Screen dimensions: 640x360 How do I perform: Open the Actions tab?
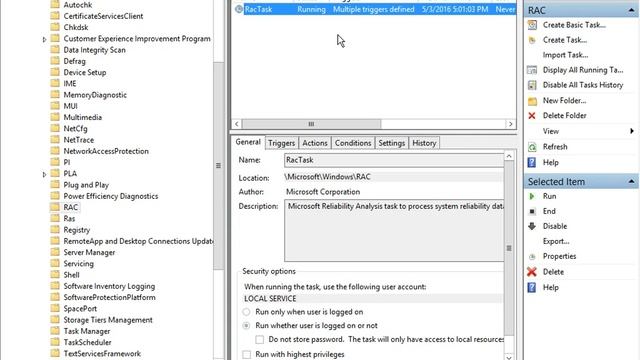[315, 143]
